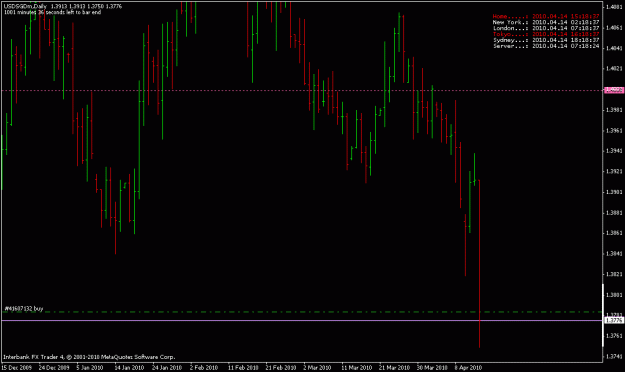
Task: Click the 5 Jan 2010 date label
Action: click(90, 368)
